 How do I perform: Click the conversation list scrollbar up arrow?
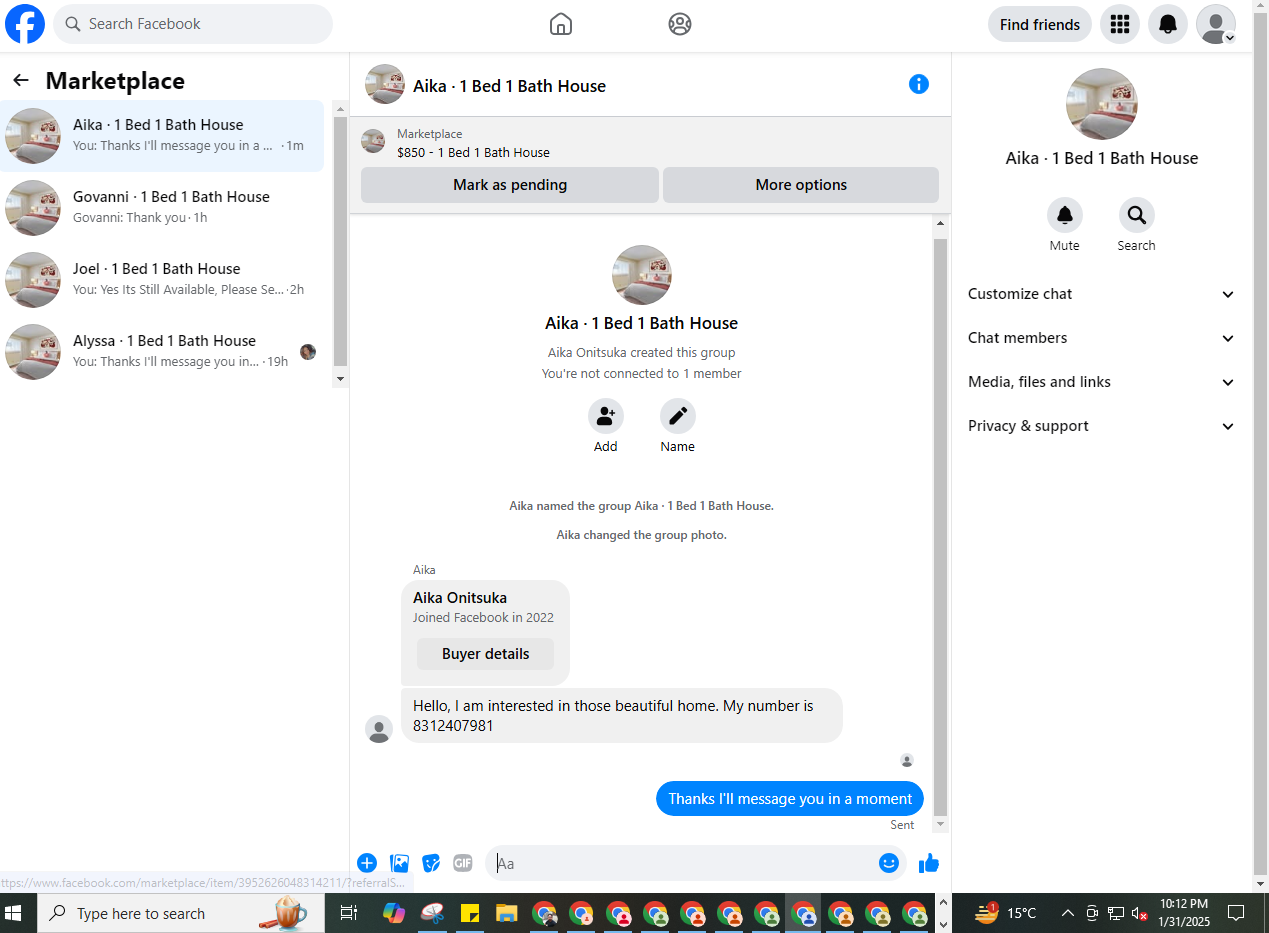coord(340,108)
